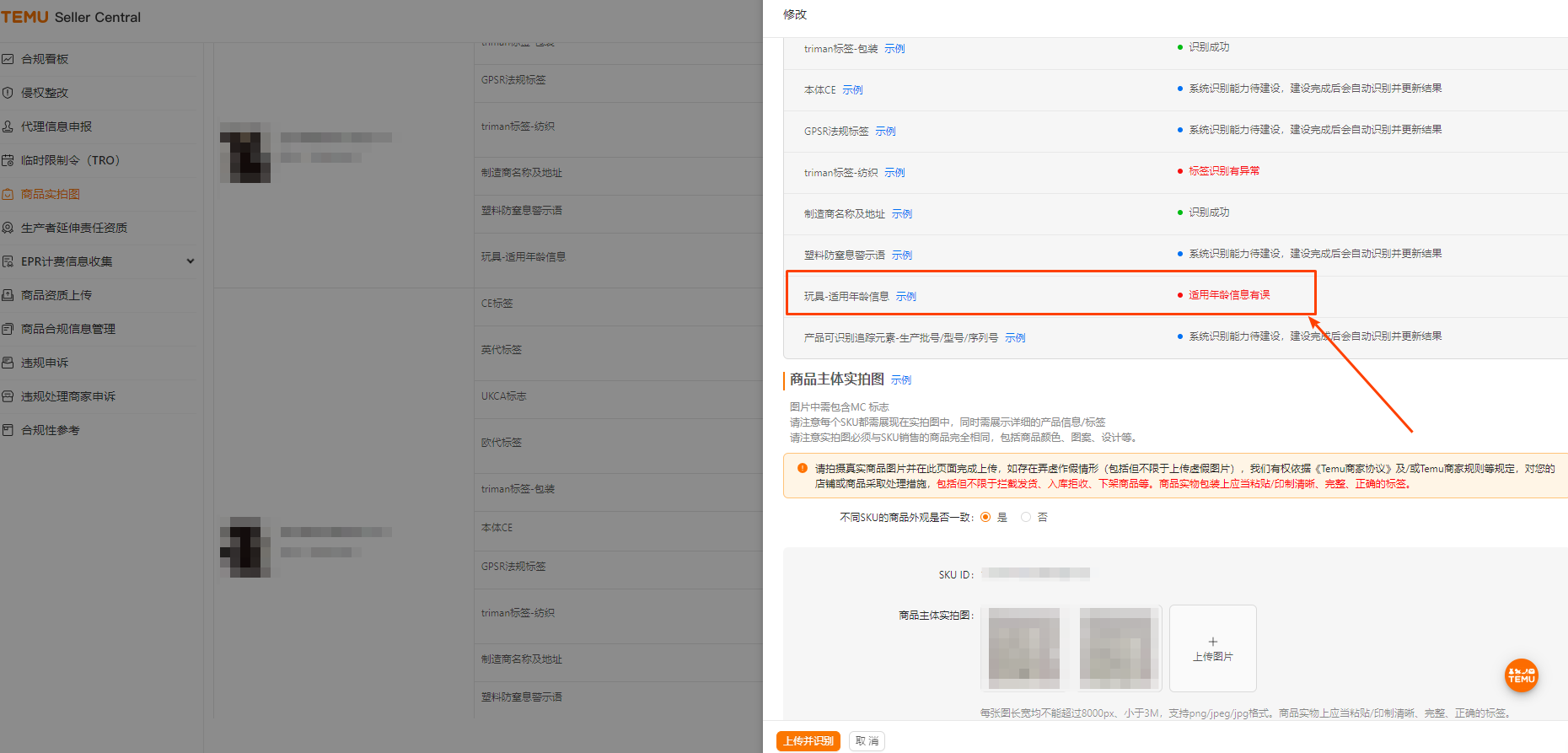Click the 上传并识别 button
This screenshot has height=753, width=1568.
click(x=808, y=741)
